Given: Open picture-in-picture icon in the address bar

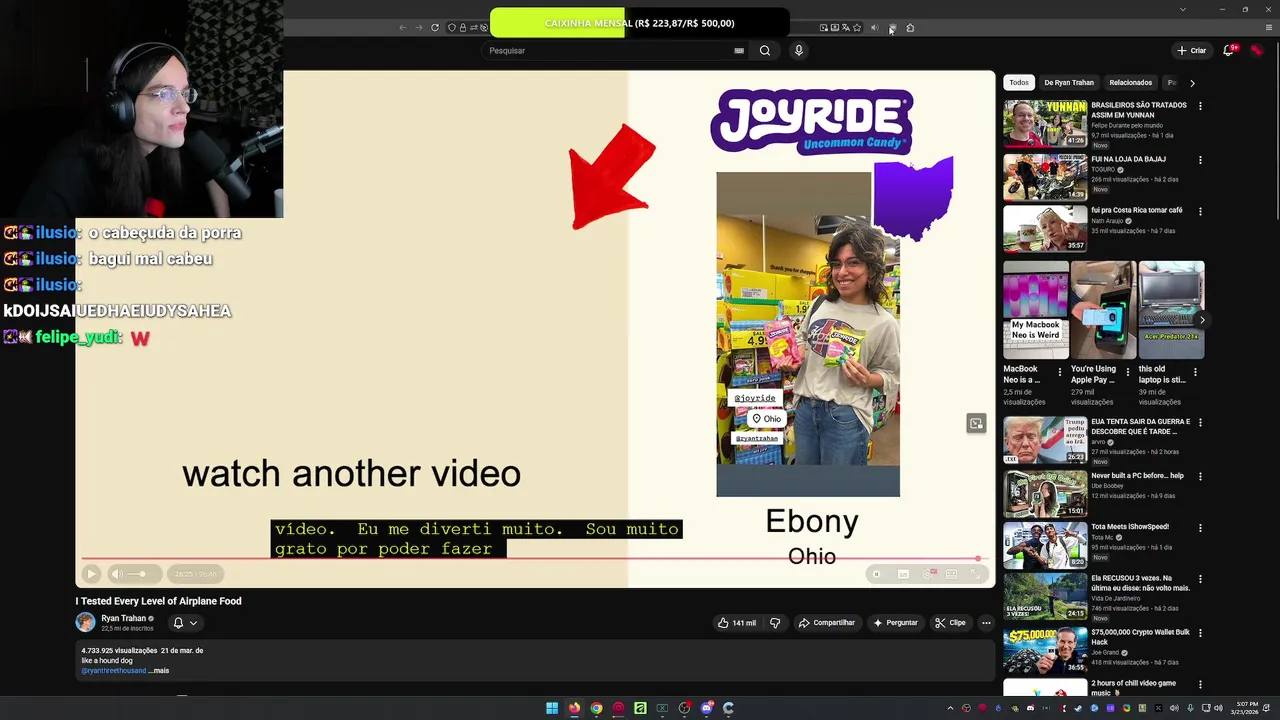Looking at the screenshot, I should click(824, 28).
